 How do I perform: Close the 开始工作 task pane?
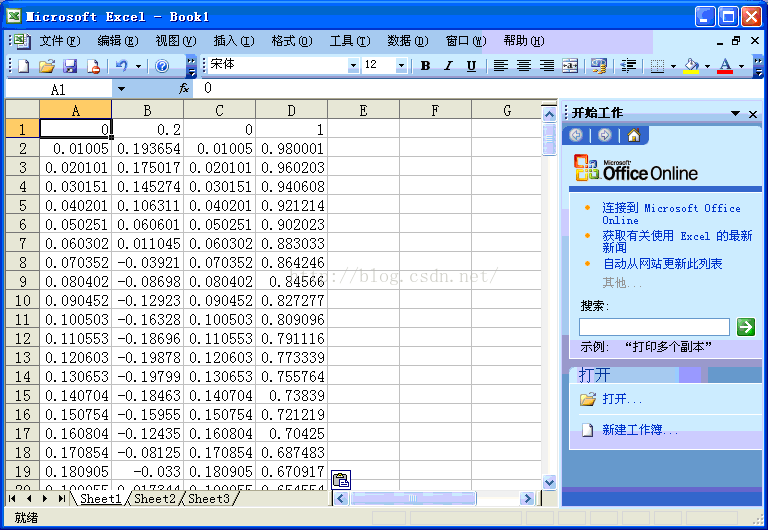(x=753, y=114)
